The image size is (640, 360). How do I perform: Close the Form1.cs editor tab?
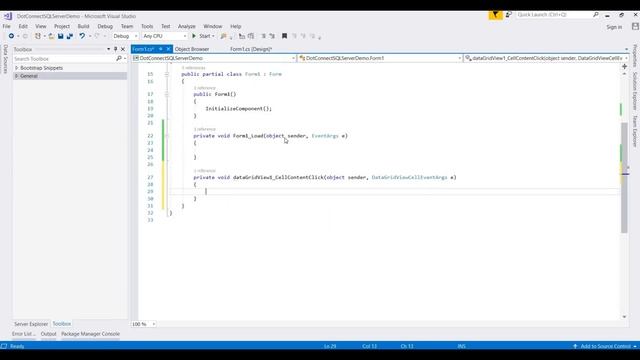[168, 49]
